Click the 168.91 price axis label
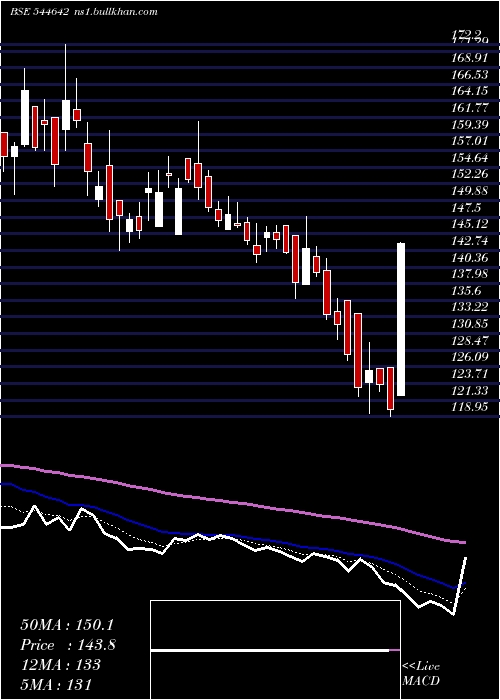Viewport: 500px width, 700px height. point(469,58)
